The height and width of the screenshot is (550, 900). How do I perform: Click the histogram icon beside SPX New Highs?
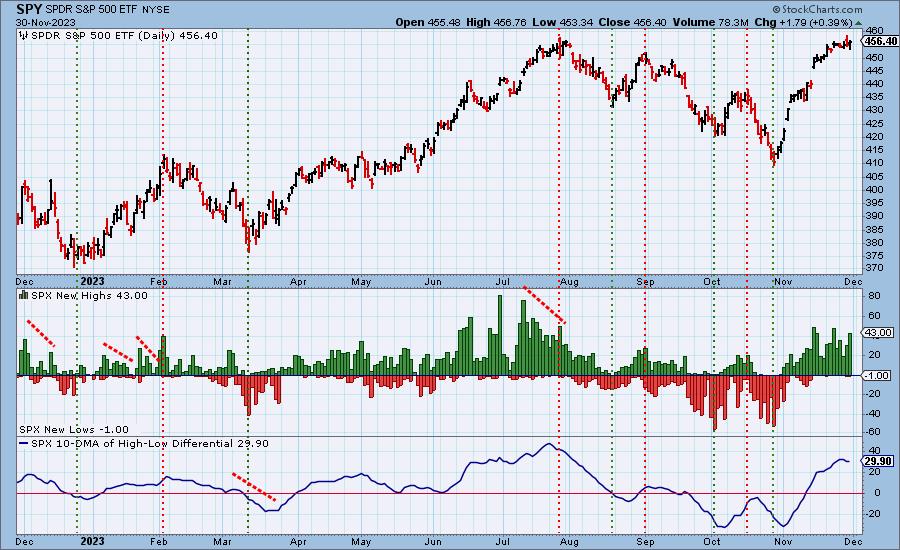tap(24, 295)
